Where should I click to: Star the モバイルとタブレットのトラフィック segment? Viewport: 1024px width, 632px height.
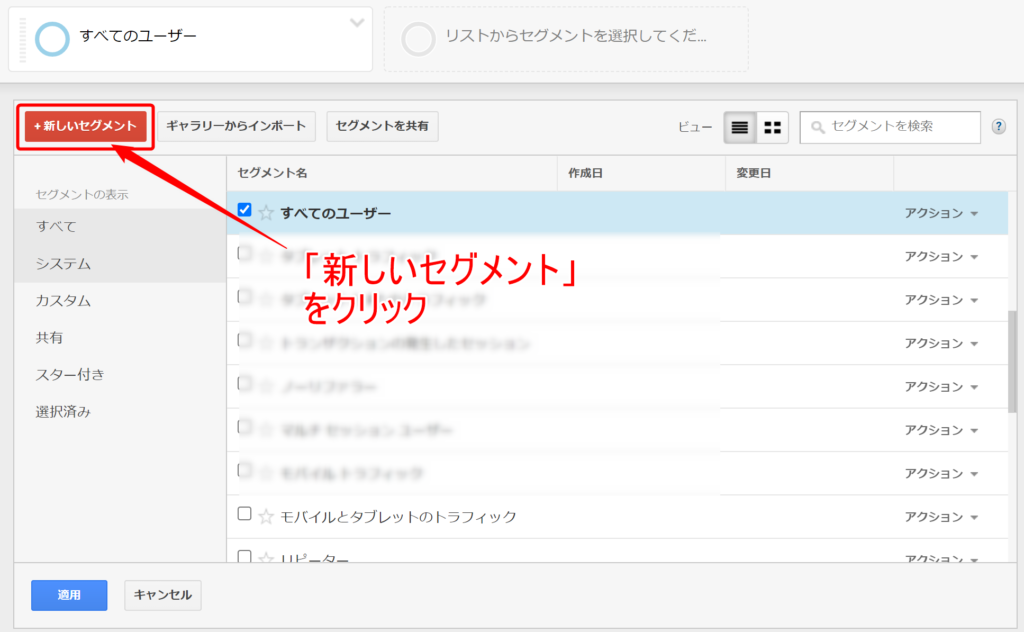[x=266, y=517]
